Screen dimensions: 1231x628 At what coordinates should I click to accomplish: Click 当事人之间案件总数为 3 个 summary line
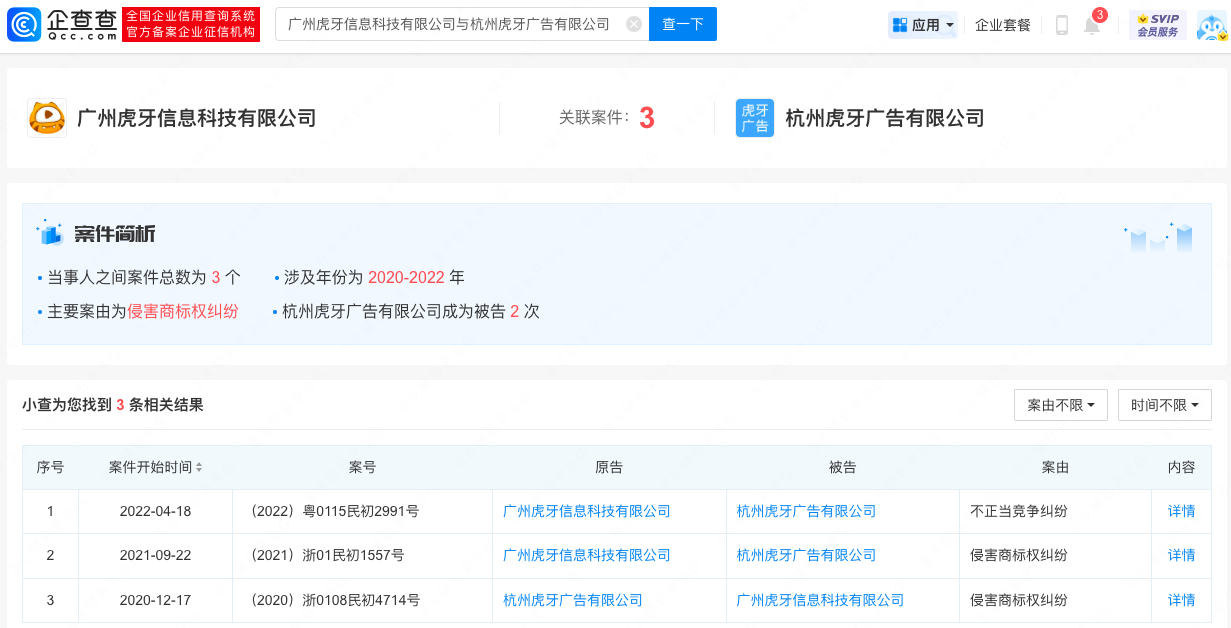[x=144, y=277]
